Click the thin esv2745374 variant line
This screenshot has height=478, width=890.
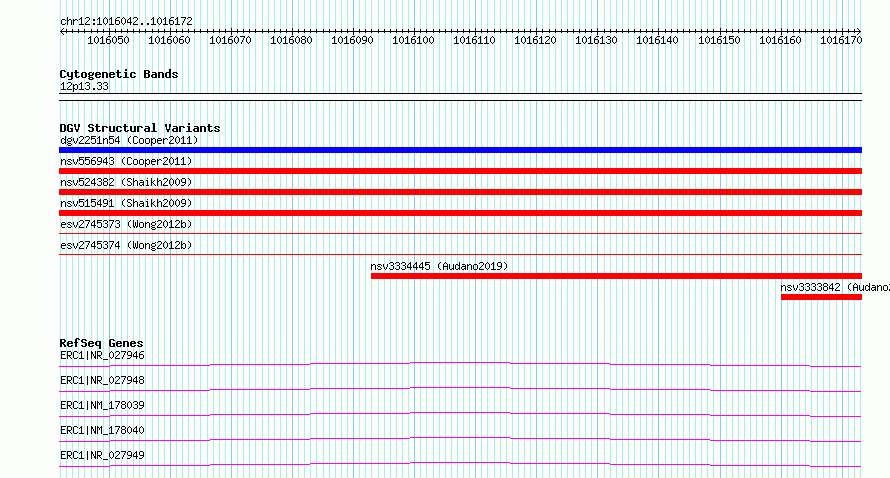click(x=460, y=254)
